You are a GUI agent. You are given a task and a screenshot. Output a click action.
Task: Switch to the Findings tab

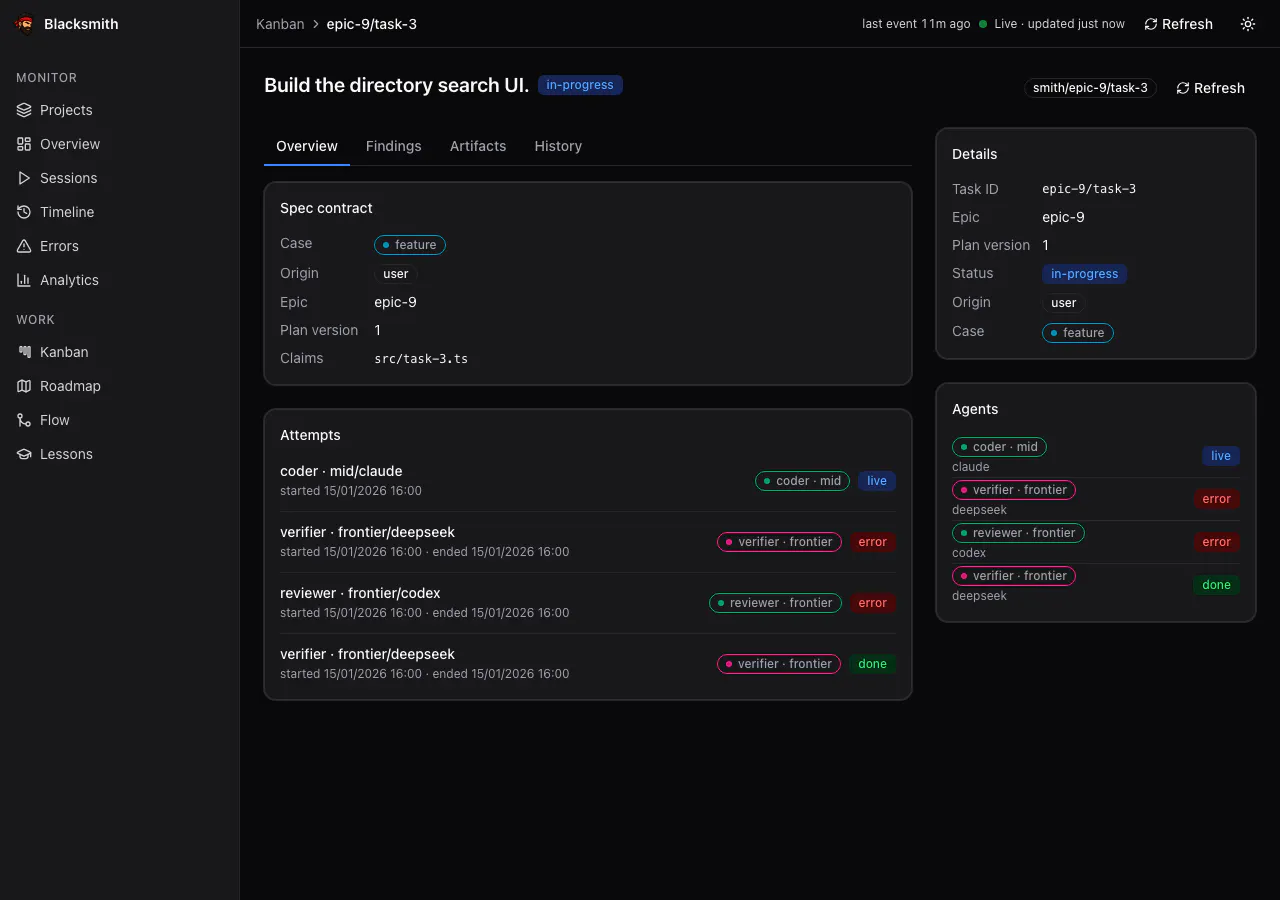[x=394, y=146]
